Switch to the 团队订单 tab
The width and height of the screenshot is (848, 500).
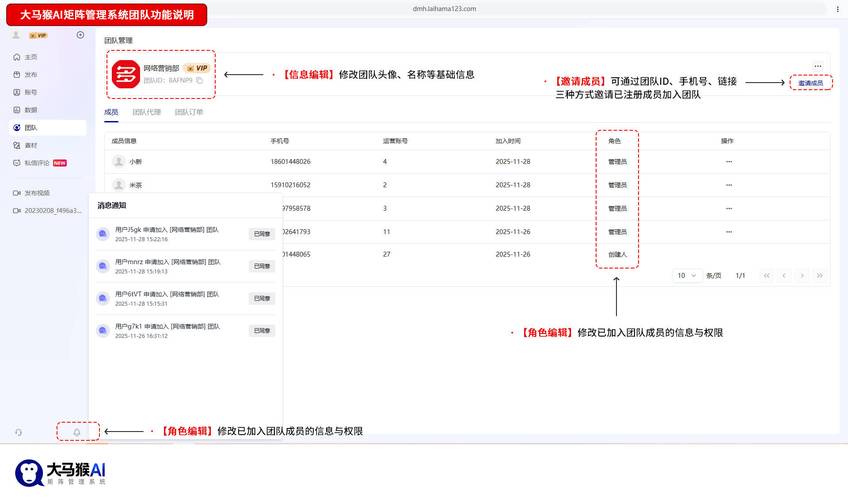pos(189,112)
